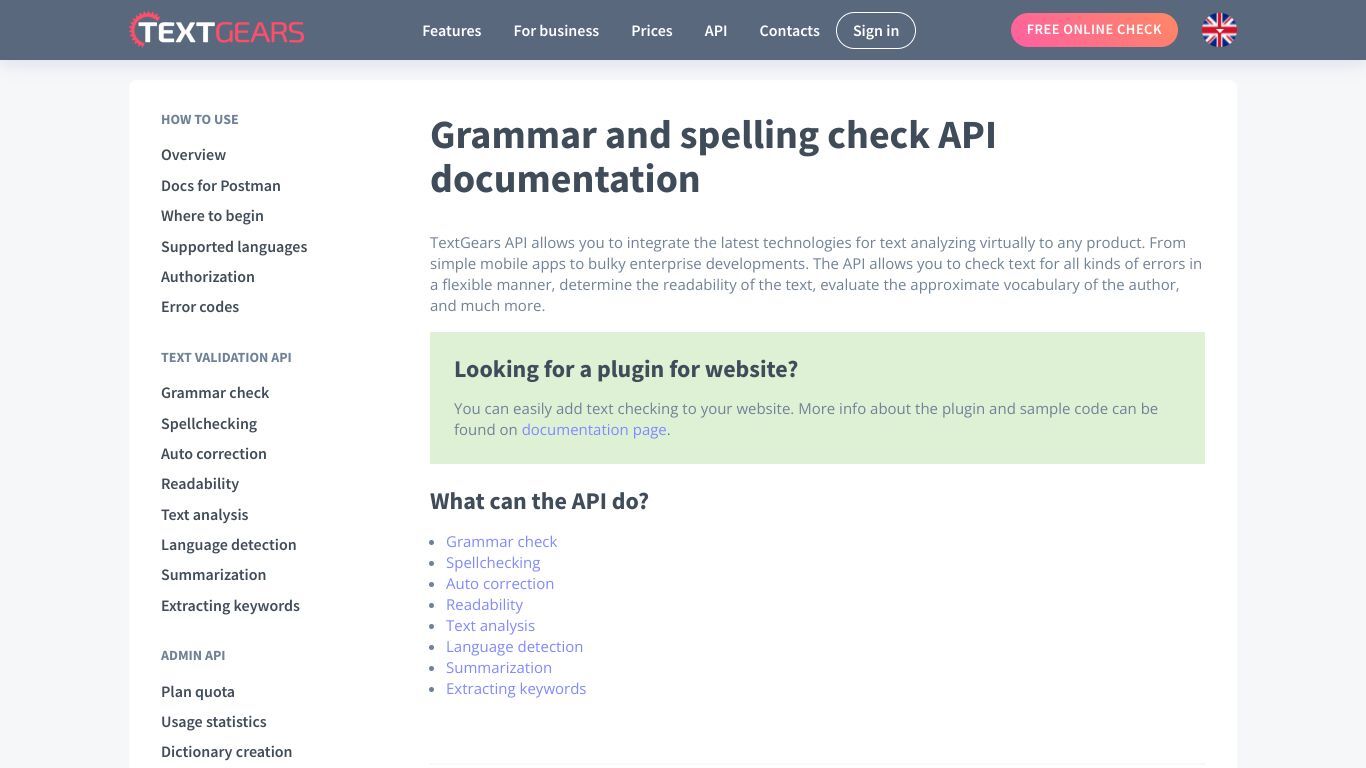Go to For business page
This screenshot has height=768, width=1366.
556,31
